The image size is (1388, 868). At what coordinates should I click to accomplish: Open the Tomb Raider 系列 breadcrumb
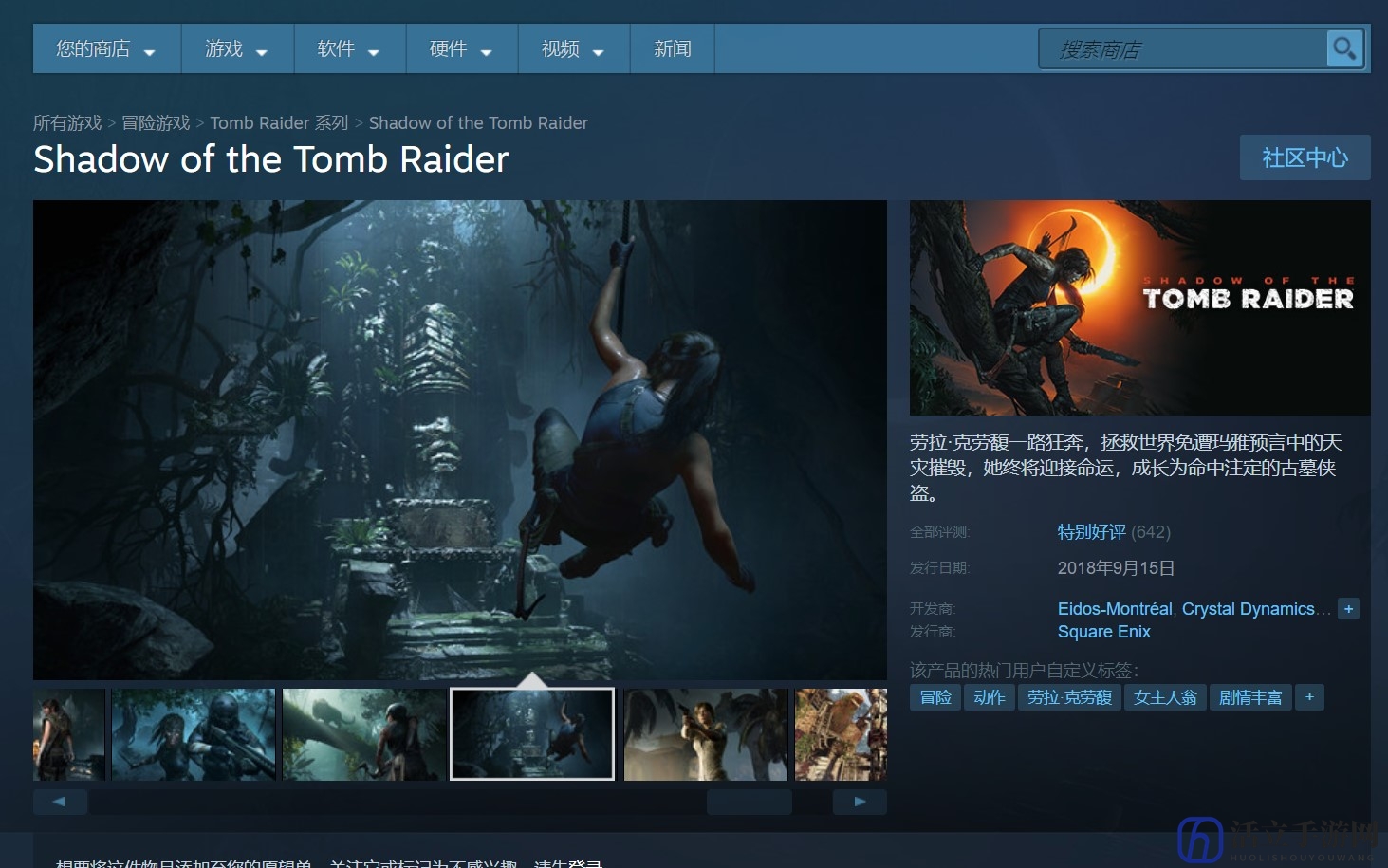pyautogui.click(x=280, y=123)
